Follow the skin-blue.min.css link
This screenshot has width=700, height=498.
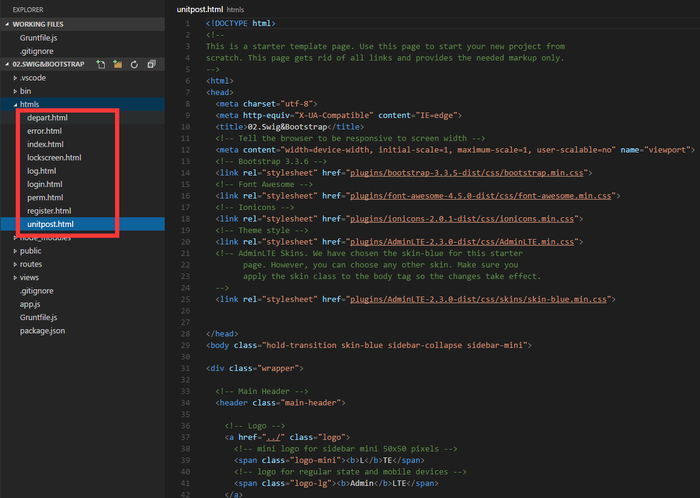pyautogui.click(x=478, y=299)
